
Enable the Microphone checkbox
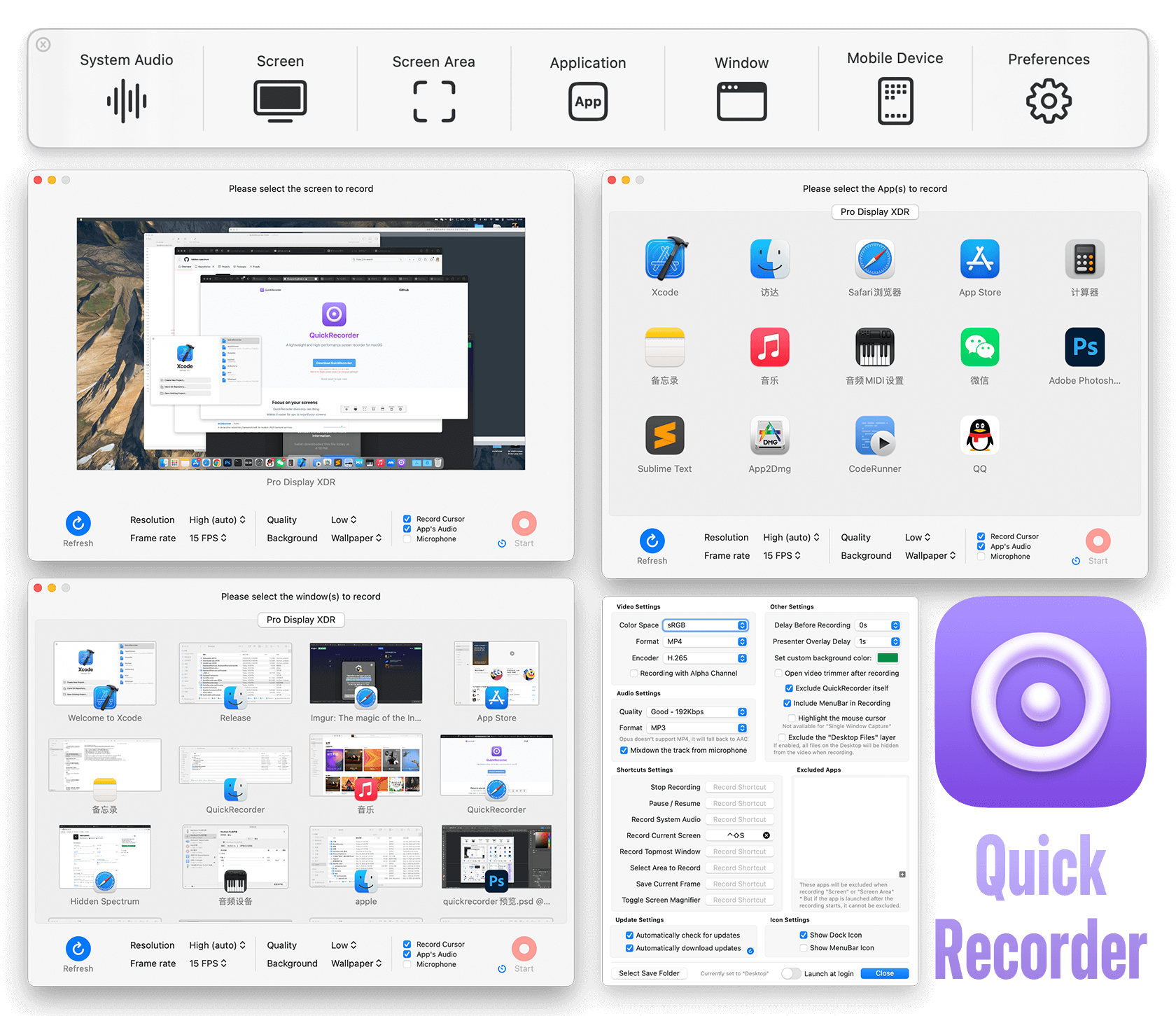[407, 539]
